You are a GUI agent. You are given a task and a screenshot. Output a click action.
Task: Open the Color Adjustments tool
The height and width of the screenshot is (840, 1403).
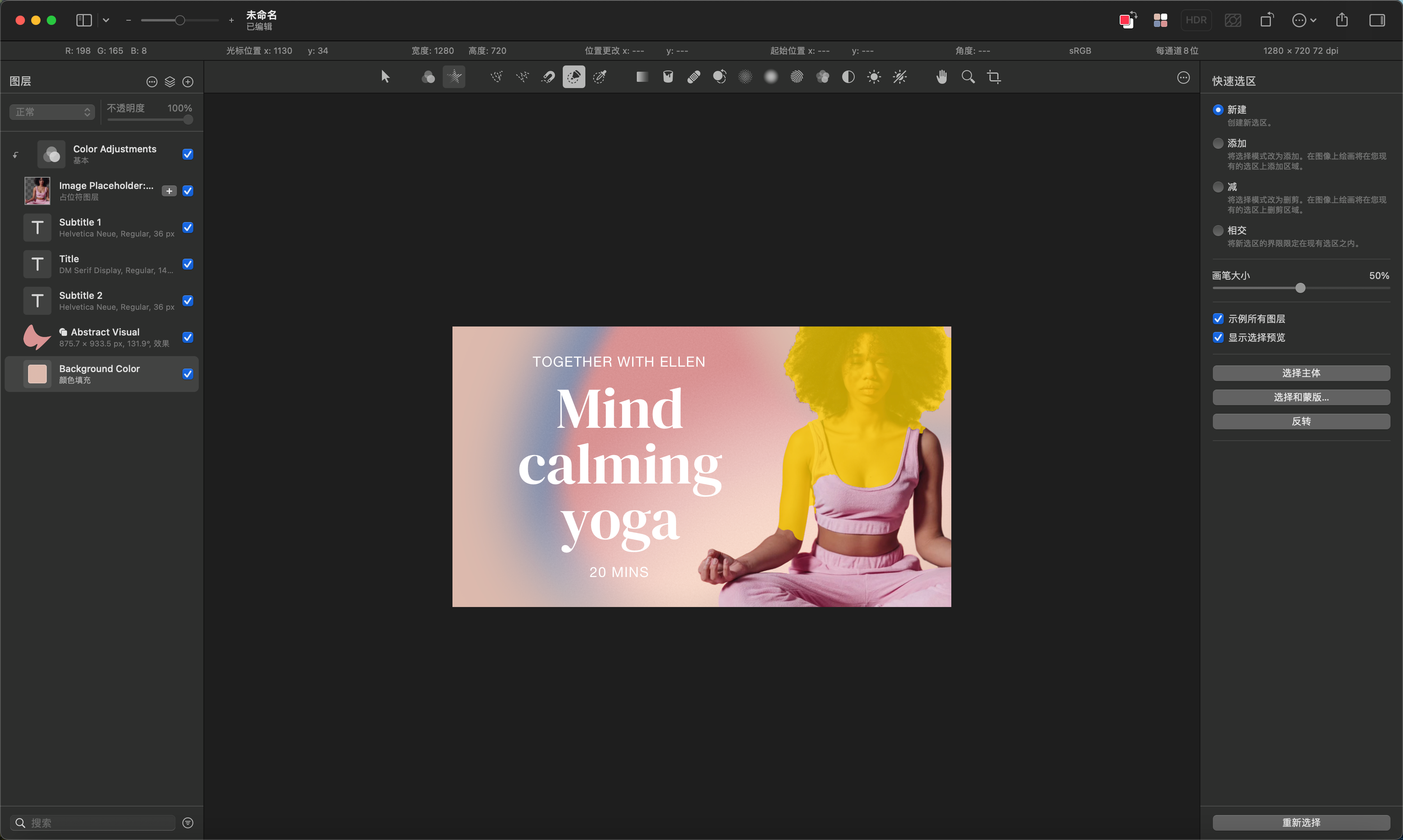(x=428, y=76)
